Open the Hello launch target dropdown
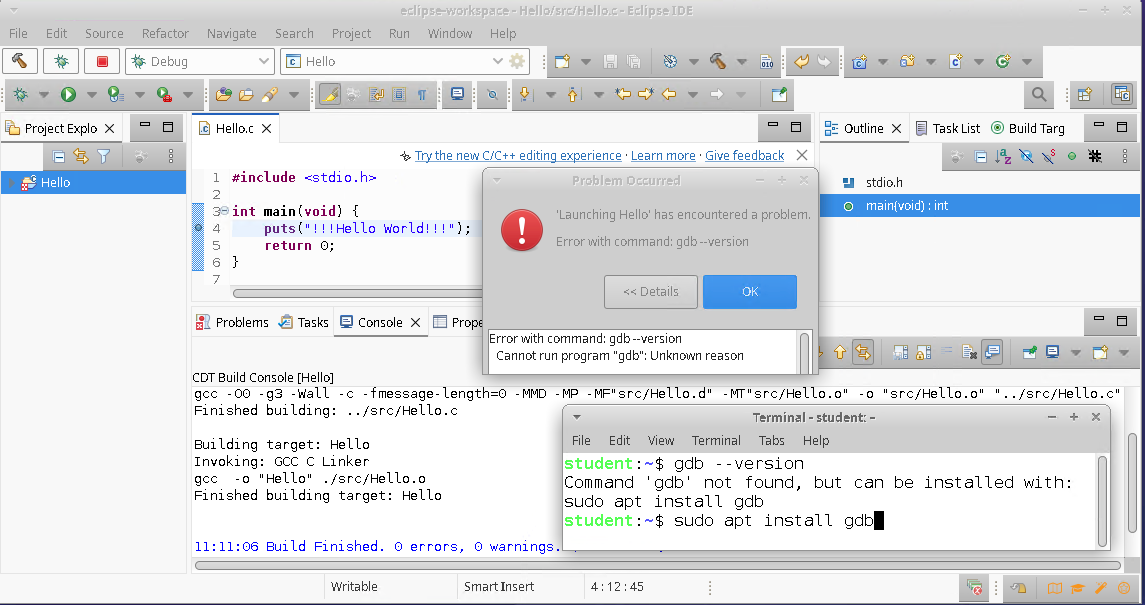Screen dimensions: 1145x605 (495, 61)
